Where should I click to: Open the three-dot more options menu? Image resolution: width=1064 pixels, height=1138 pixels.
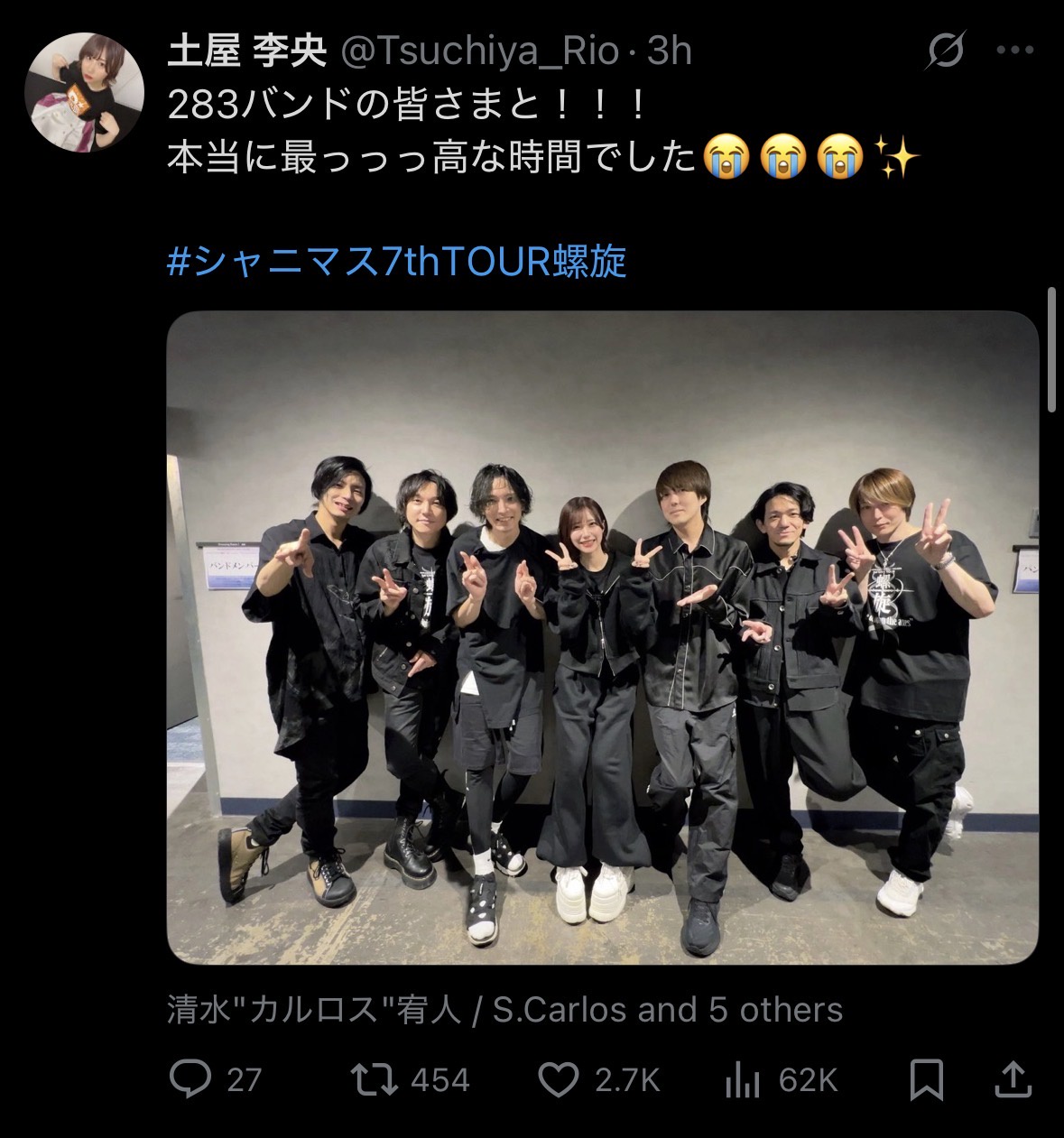point(1014,51)
